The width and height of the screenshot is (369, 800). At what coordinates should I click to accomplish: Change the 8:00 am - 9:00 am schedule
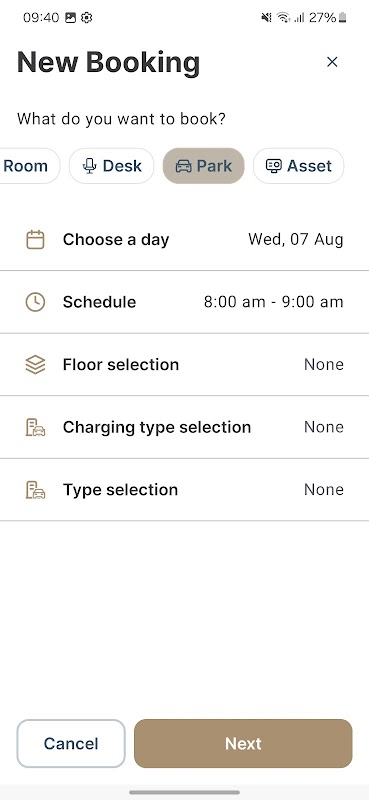(184, 302)
